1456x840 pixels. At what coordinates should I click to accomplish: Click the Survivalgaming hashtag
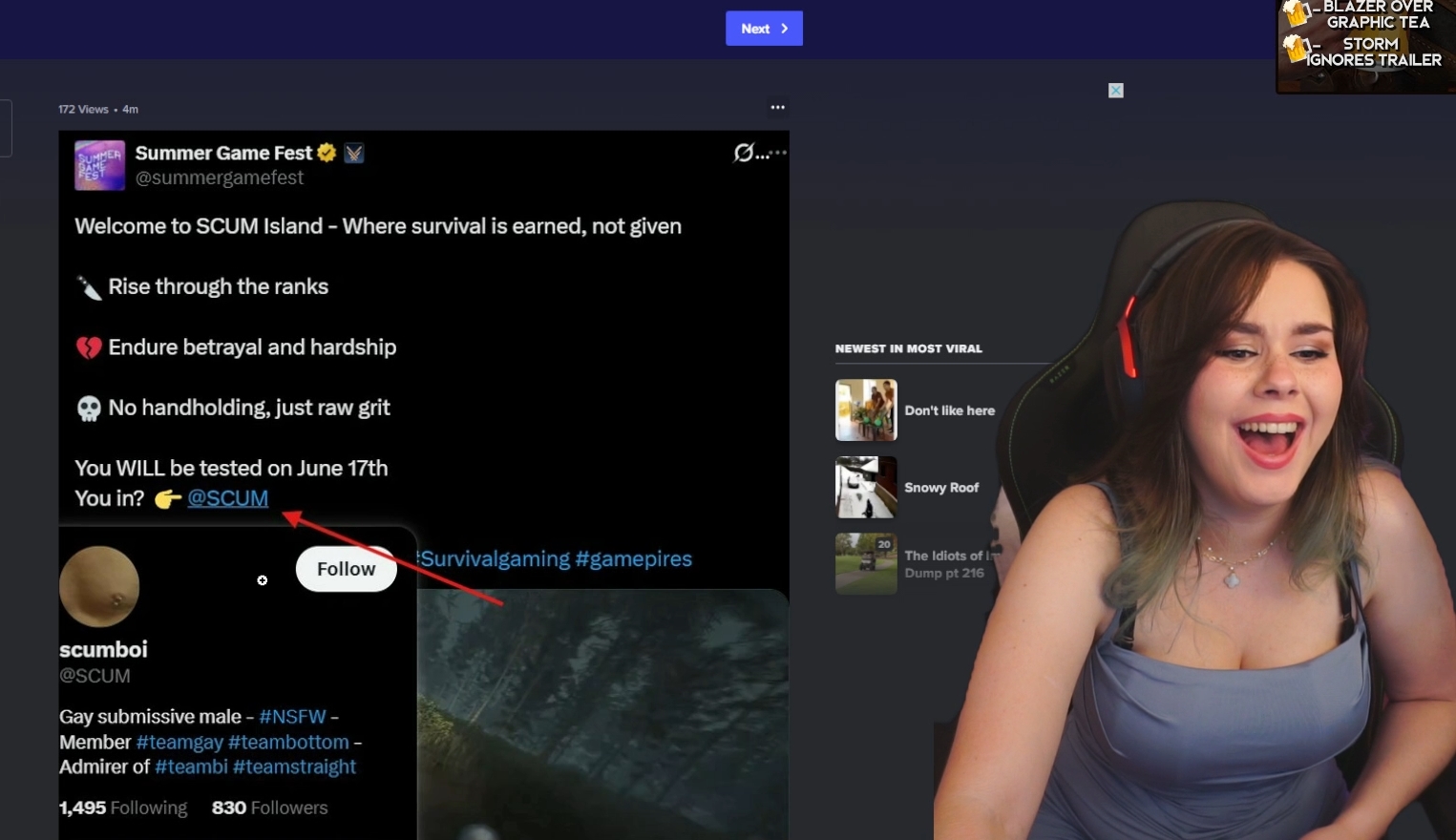(x=494, y=559)
